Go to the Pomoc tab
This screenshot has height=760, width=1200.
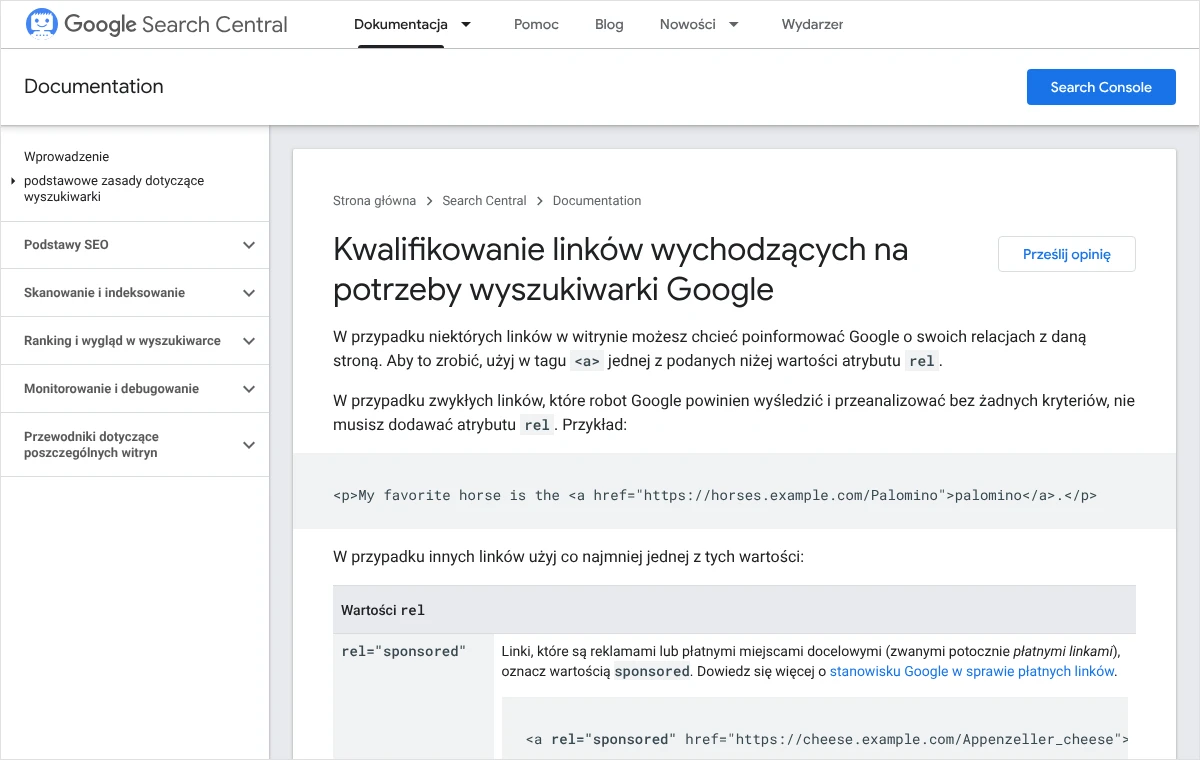tap(536, 24)
